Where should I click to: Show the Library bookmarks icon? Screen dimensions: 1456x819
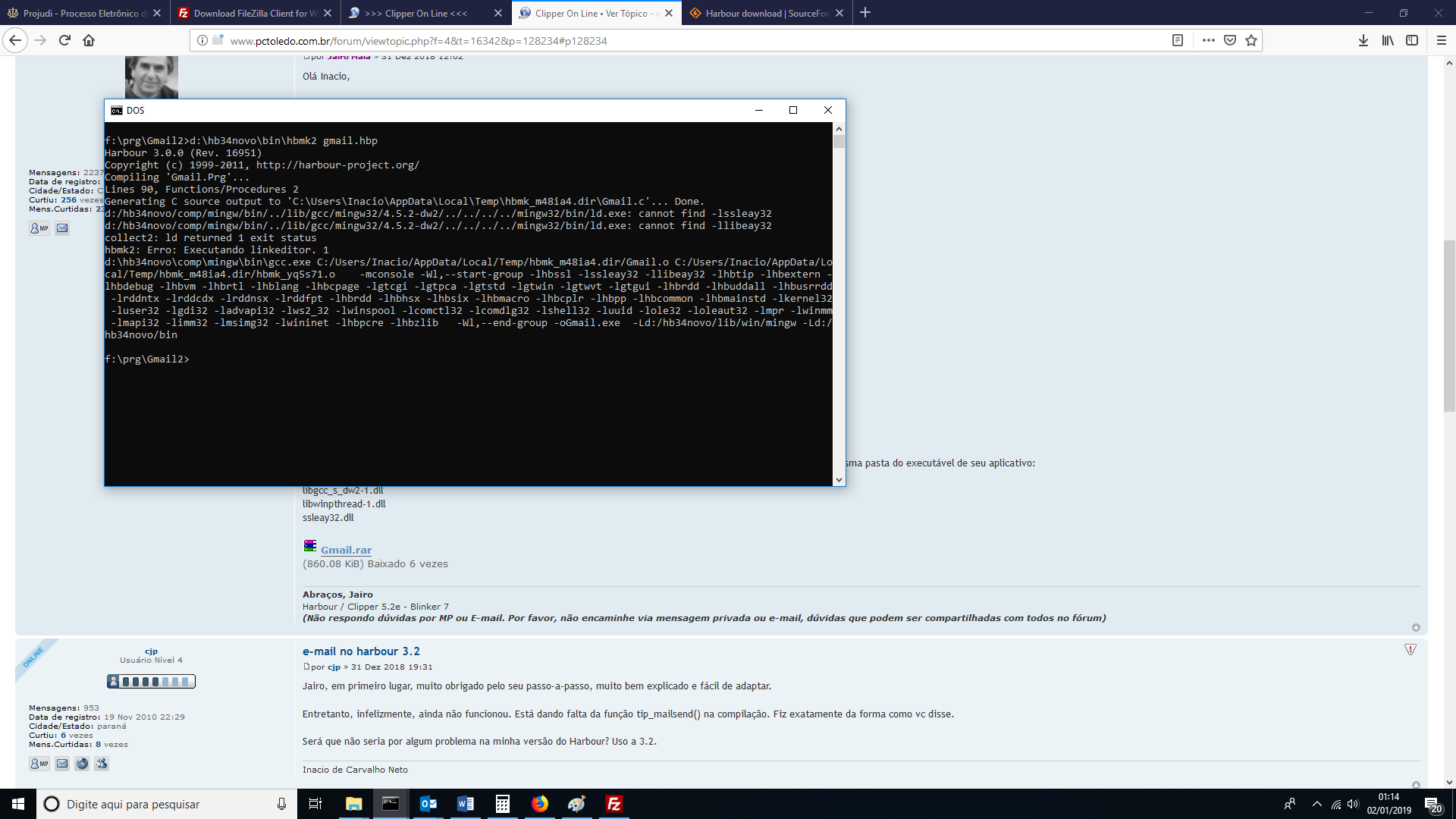tap(1387, 40)
